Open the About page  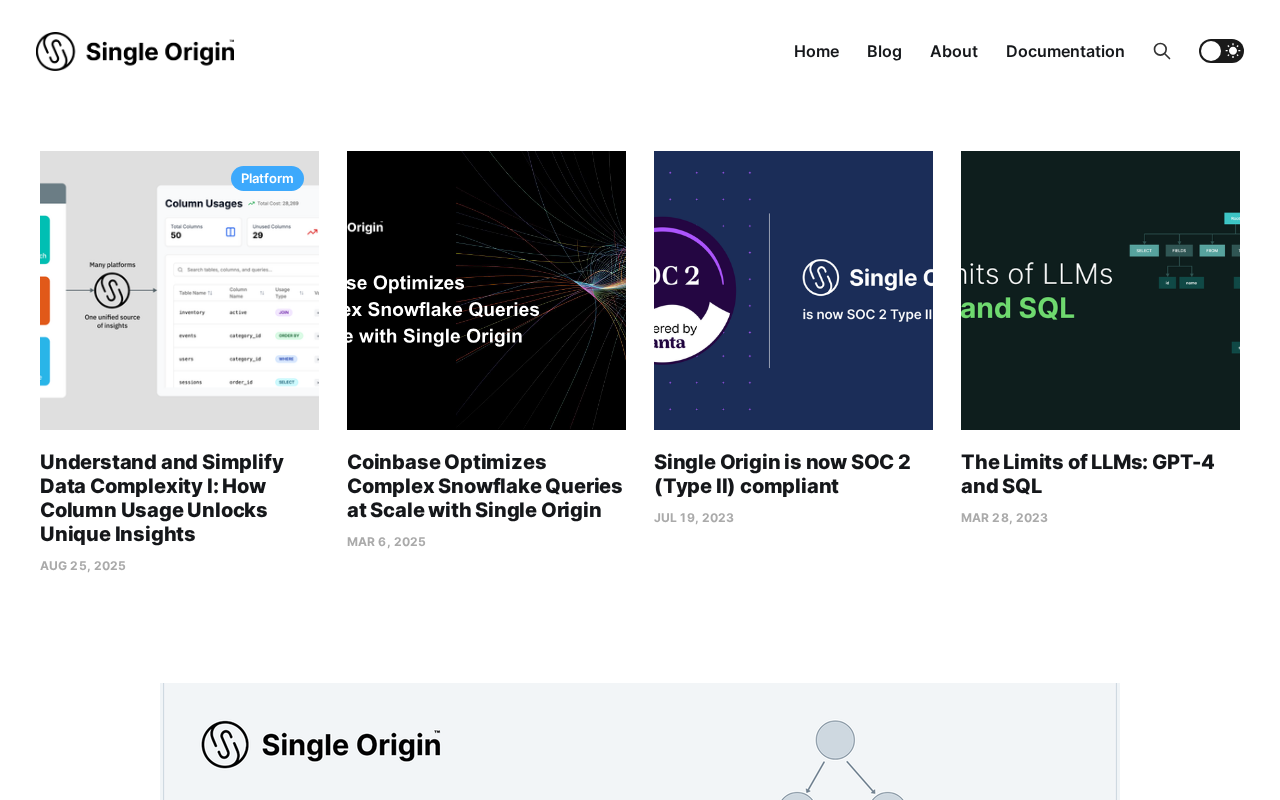953,51
